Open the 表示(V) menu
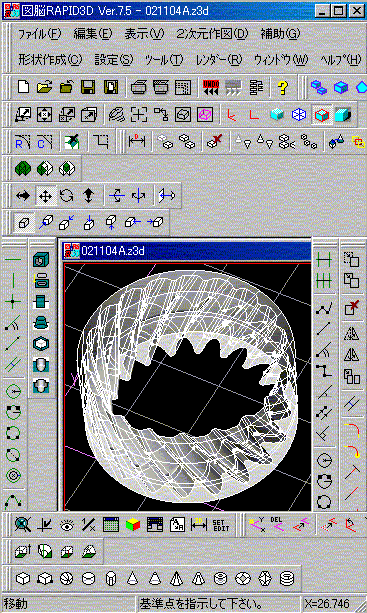 (144, 34)
